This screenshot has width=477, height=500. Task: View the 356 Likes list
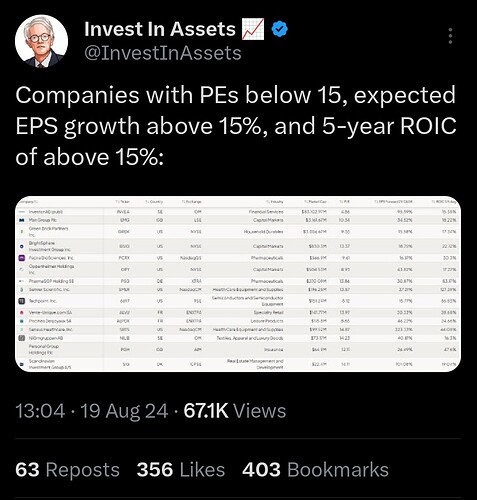click(x=181, y=470)
